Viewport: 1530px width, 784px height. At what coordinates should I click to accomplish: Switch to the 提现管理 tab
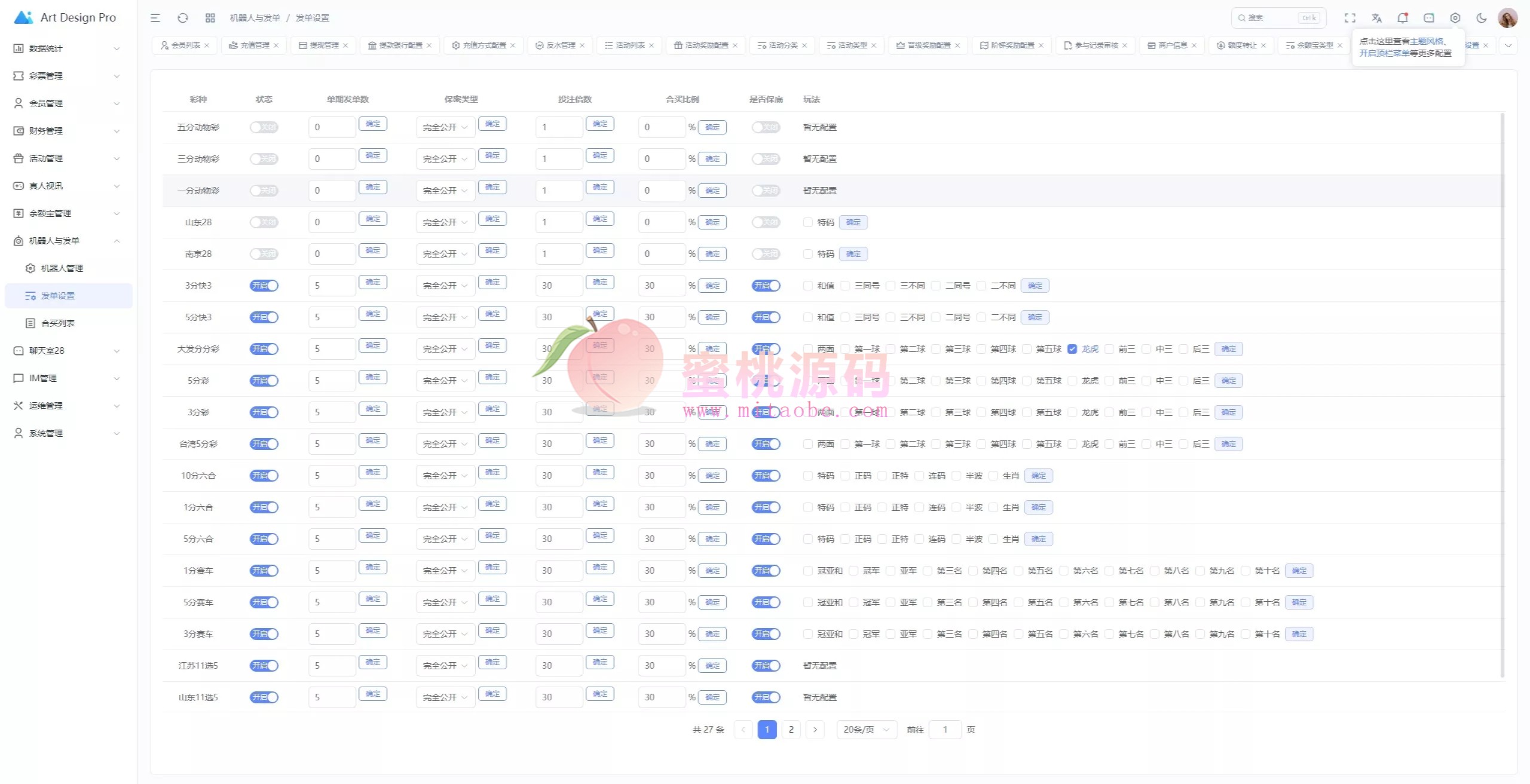click(323, 45)
